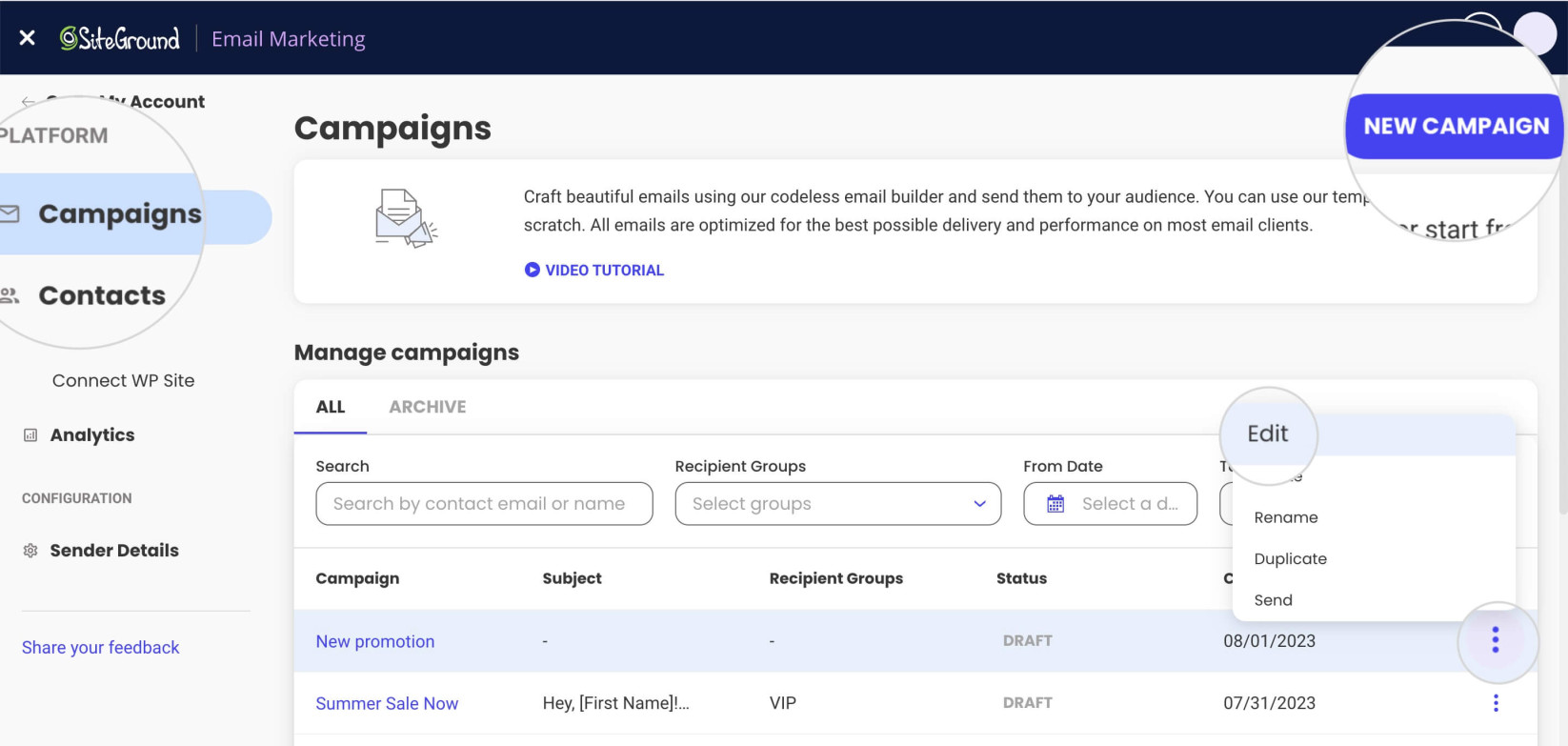Click the Account back link
The height and width of the screenshot is (746, 1568).
point(167,102)
